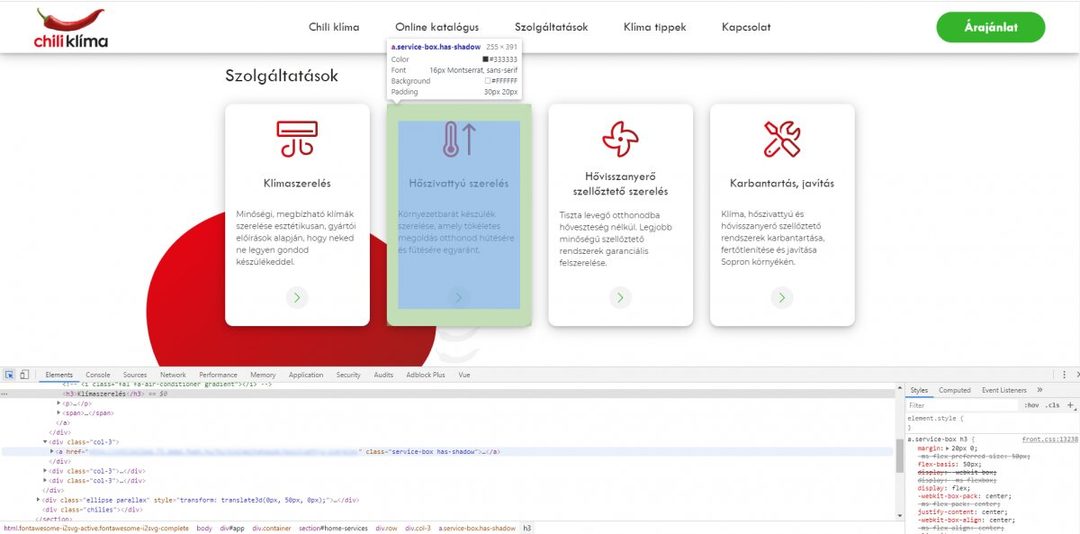Click the Filter styles input field
The height and width of the screenshot is (534, 1080).
click(963, 406)
